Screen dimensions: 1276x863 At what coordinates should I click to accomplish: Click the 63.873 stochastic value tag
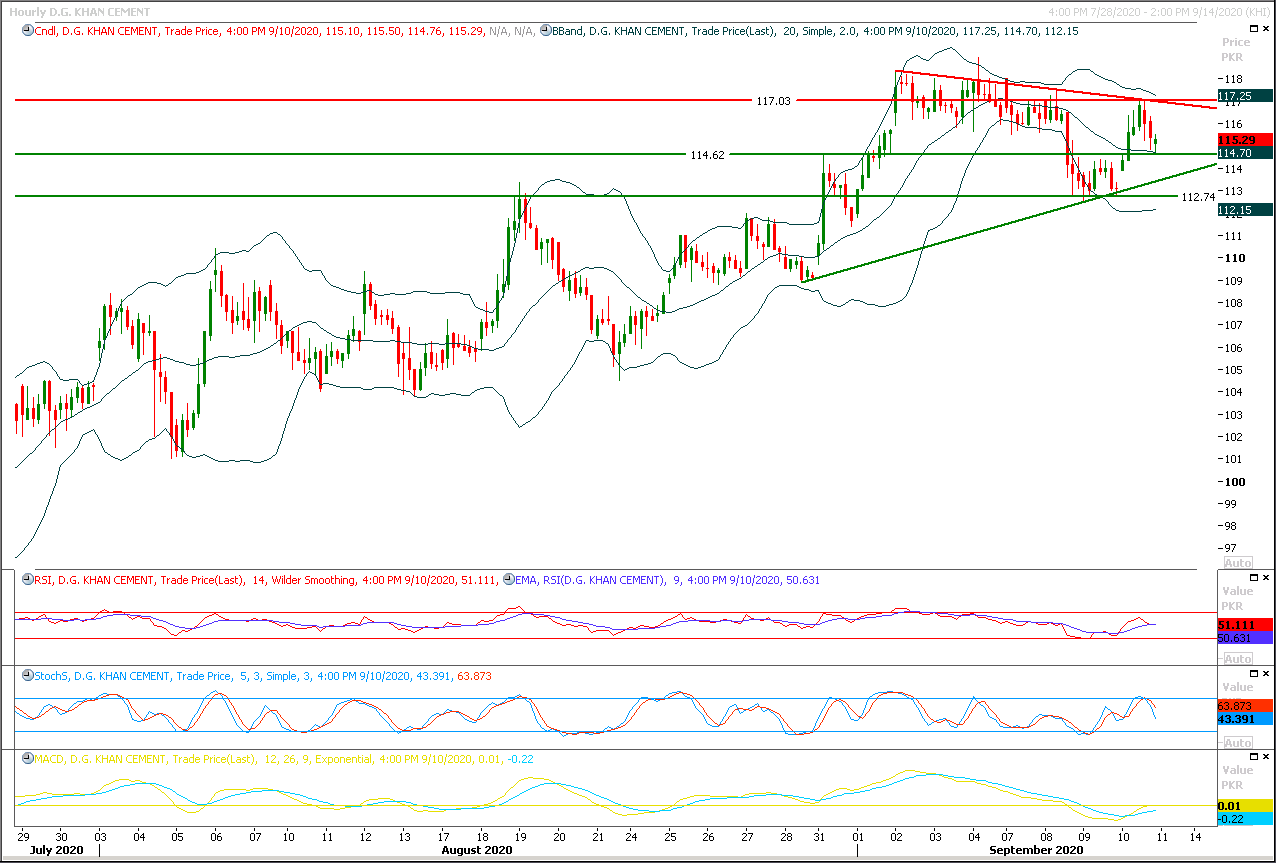click(1244, 705)
